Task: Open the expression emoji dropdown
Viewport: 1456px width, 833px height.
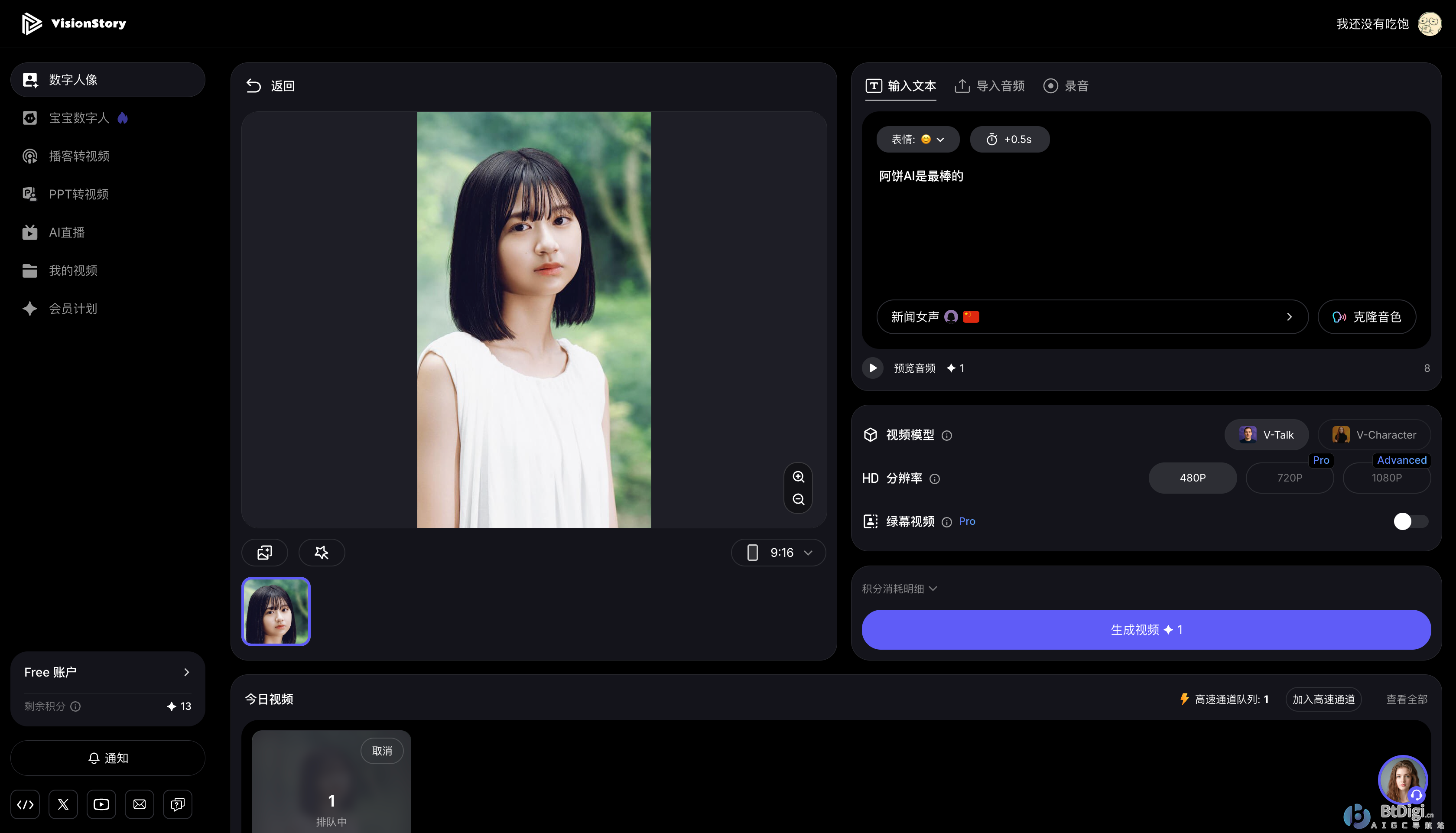Action: pos(917,139)
